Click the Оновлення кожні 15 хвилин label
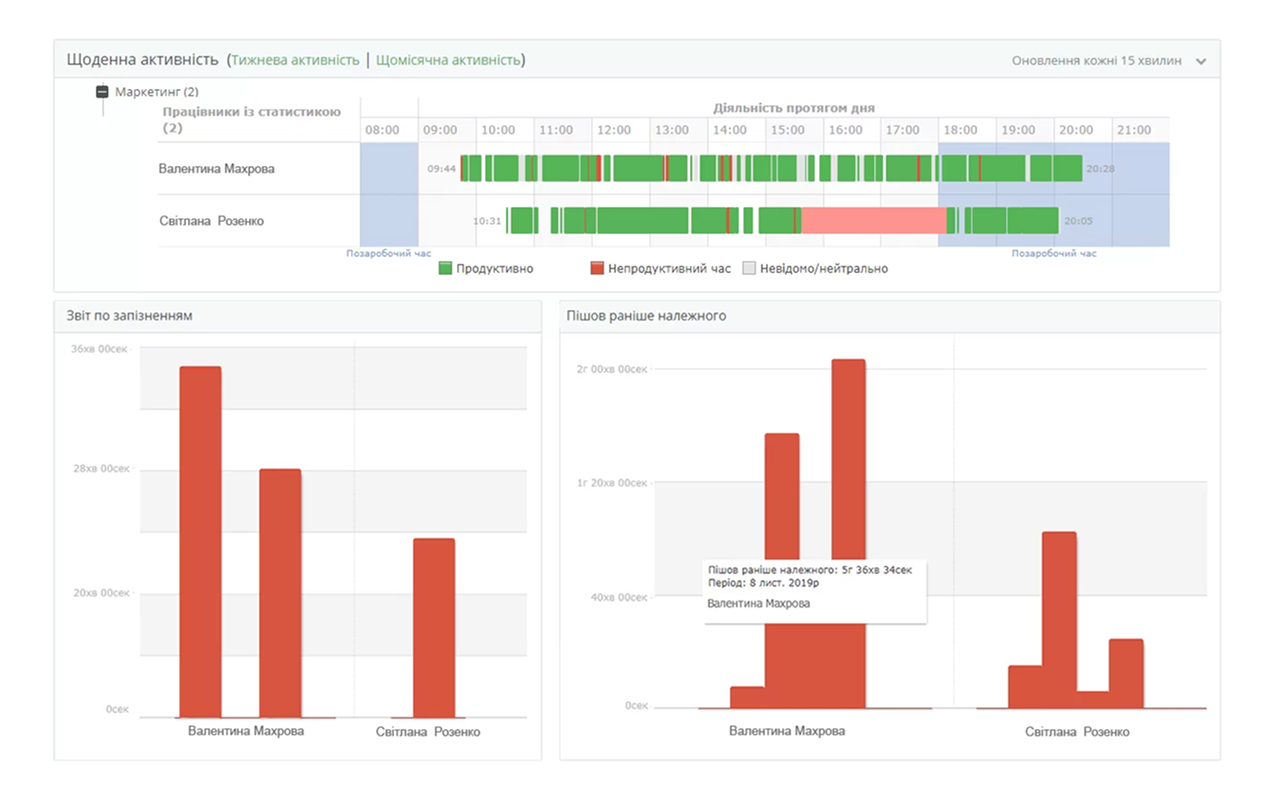The image size is (1280, 800). 1096,61
